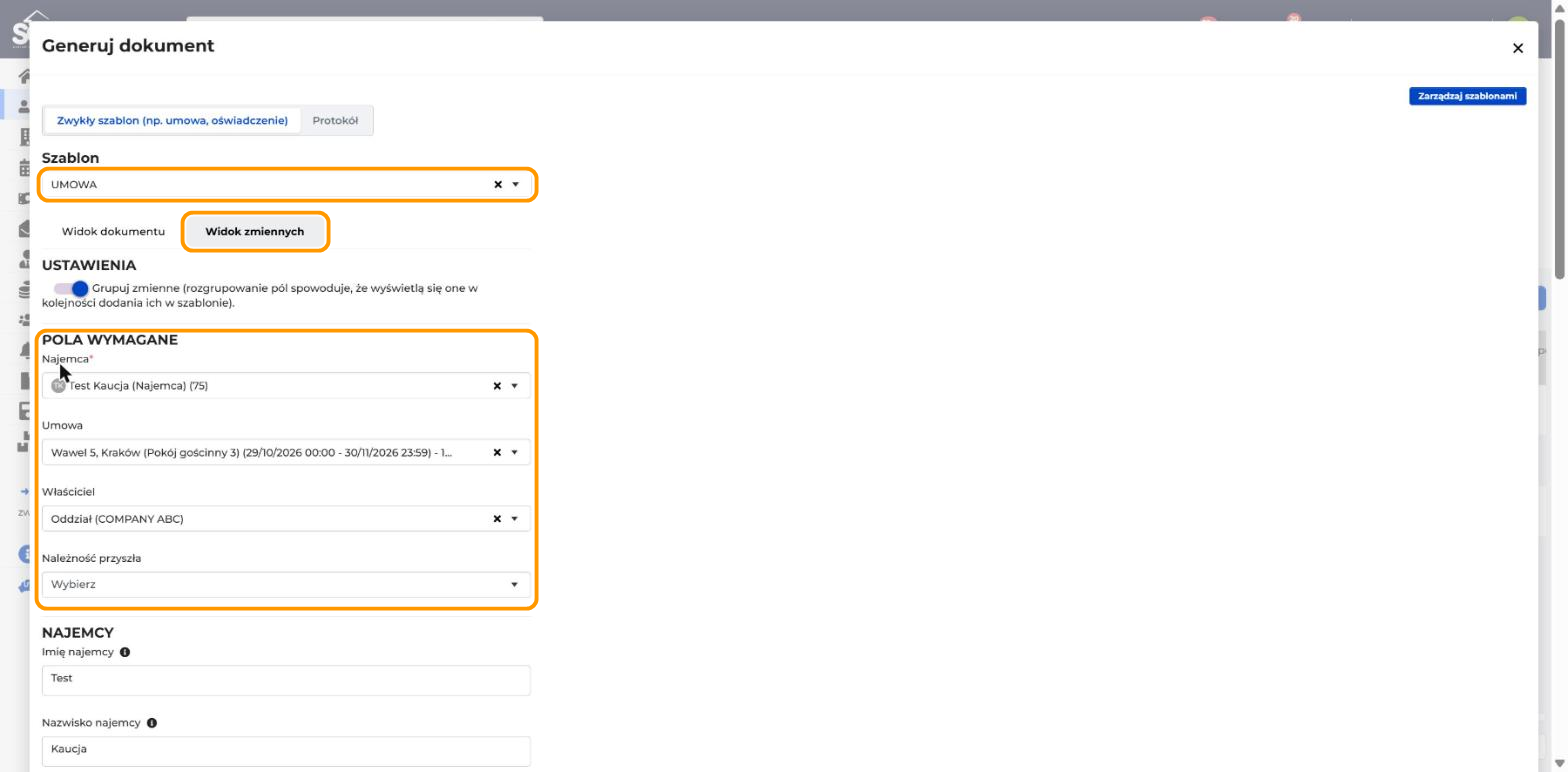Expand the Szablon dropdown arrow
The image size is (1568, 772).
tap(516, 185)
